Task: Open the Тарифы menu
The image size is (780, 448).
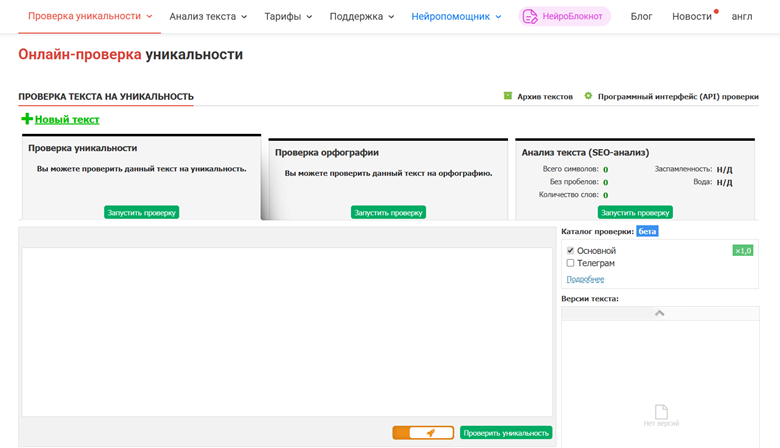Action: pyautogui.click(x=288, y=16)
